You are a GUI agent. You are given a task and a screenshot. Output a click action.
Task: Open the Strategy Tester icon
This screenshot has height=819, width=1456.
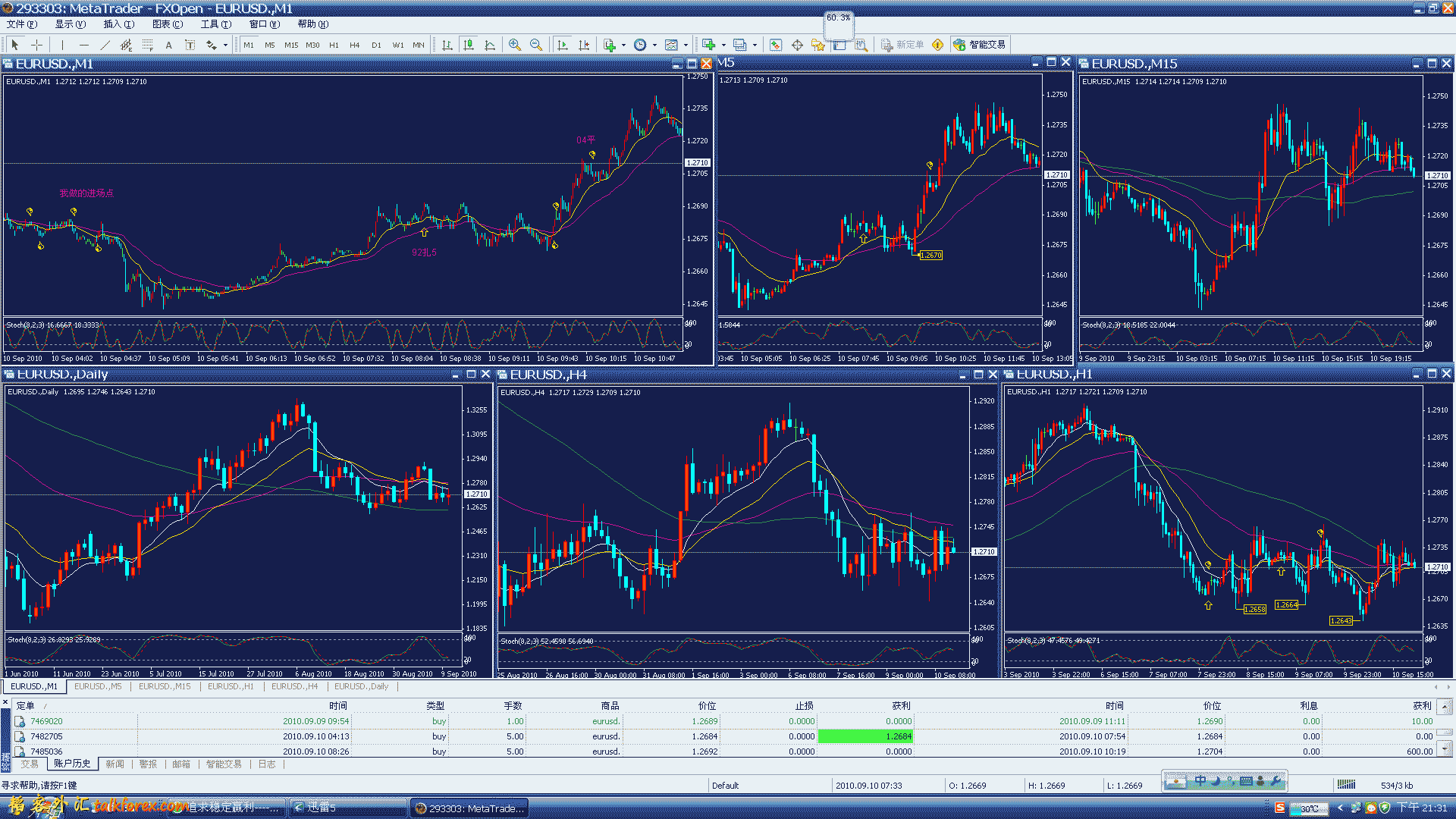coord(861,45)
